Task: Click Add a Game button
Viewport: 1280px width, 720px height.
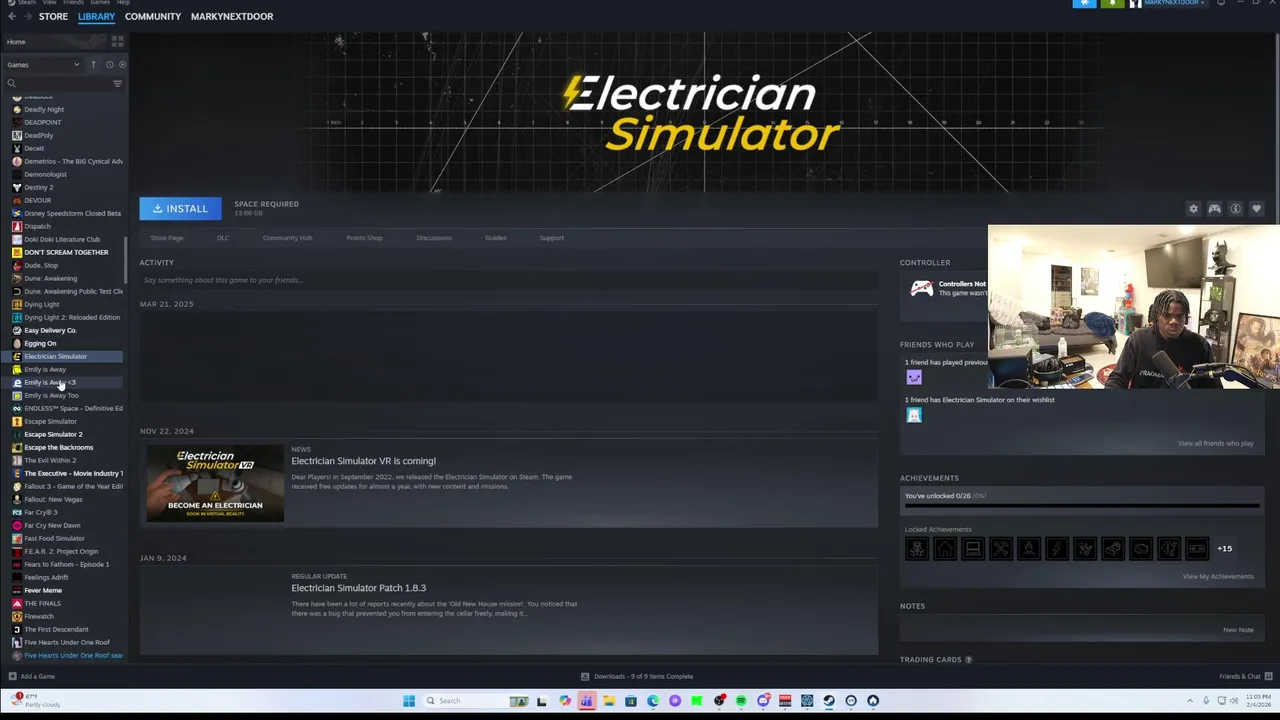Action: pyautogui.click(x=32, y=676)
